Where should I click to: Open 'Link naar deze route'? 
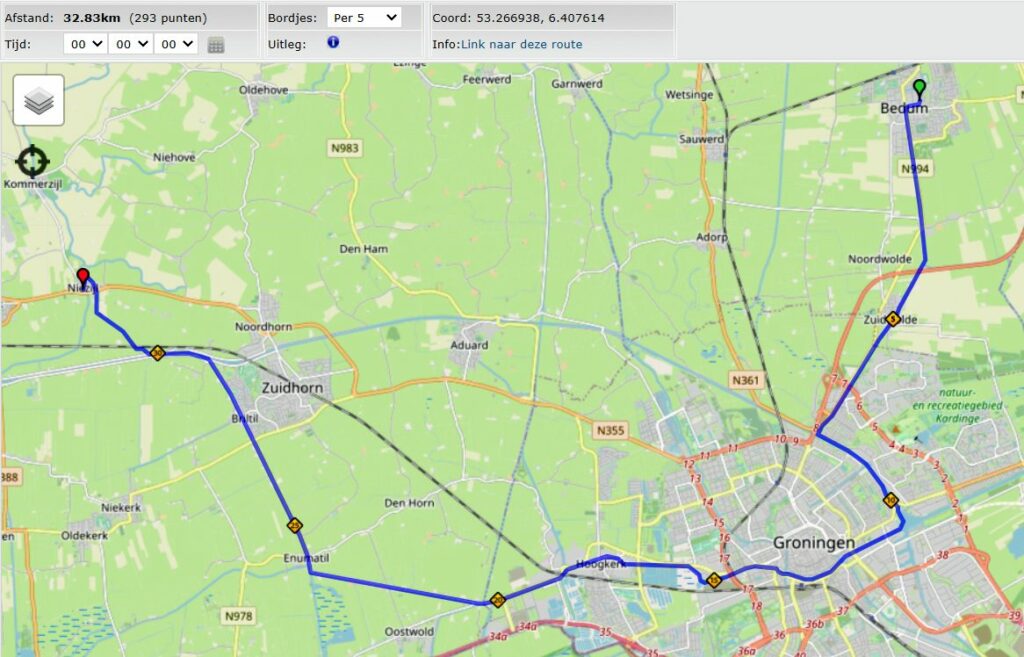[522, 44]
